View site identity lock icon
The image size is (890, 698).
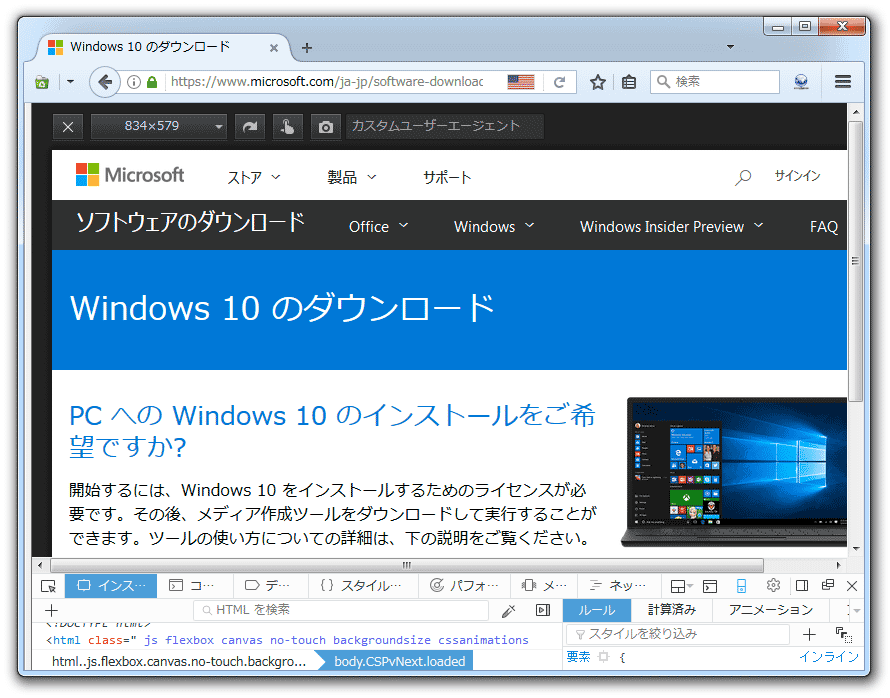152,82
